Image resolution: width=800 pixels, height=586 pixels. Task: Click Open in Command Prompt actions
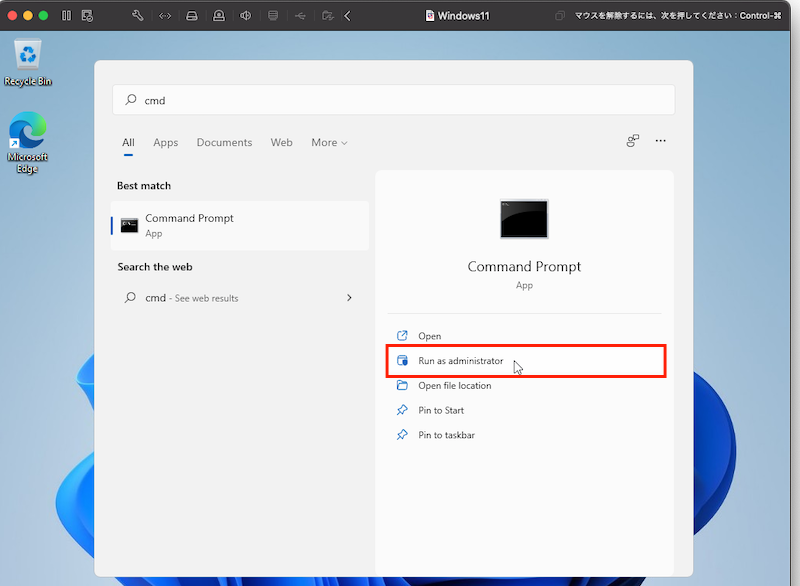point(524,336)
